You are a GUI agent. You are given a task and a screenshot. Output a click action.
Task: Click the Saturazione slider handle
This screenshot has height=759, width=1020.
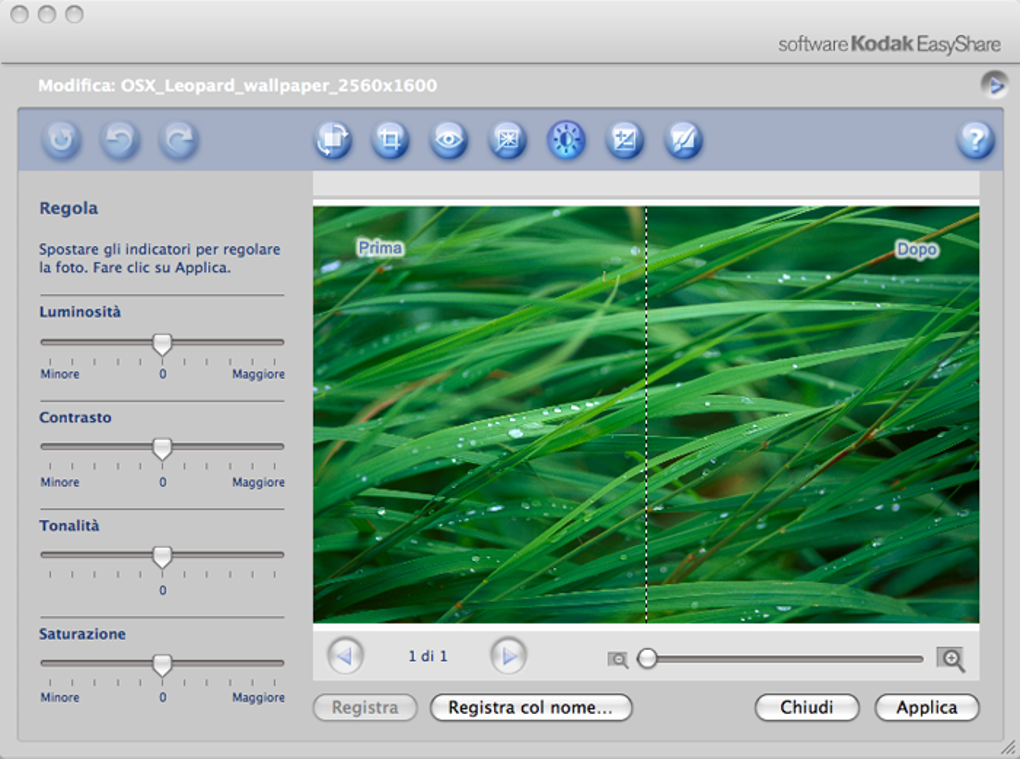pos(162,665)
